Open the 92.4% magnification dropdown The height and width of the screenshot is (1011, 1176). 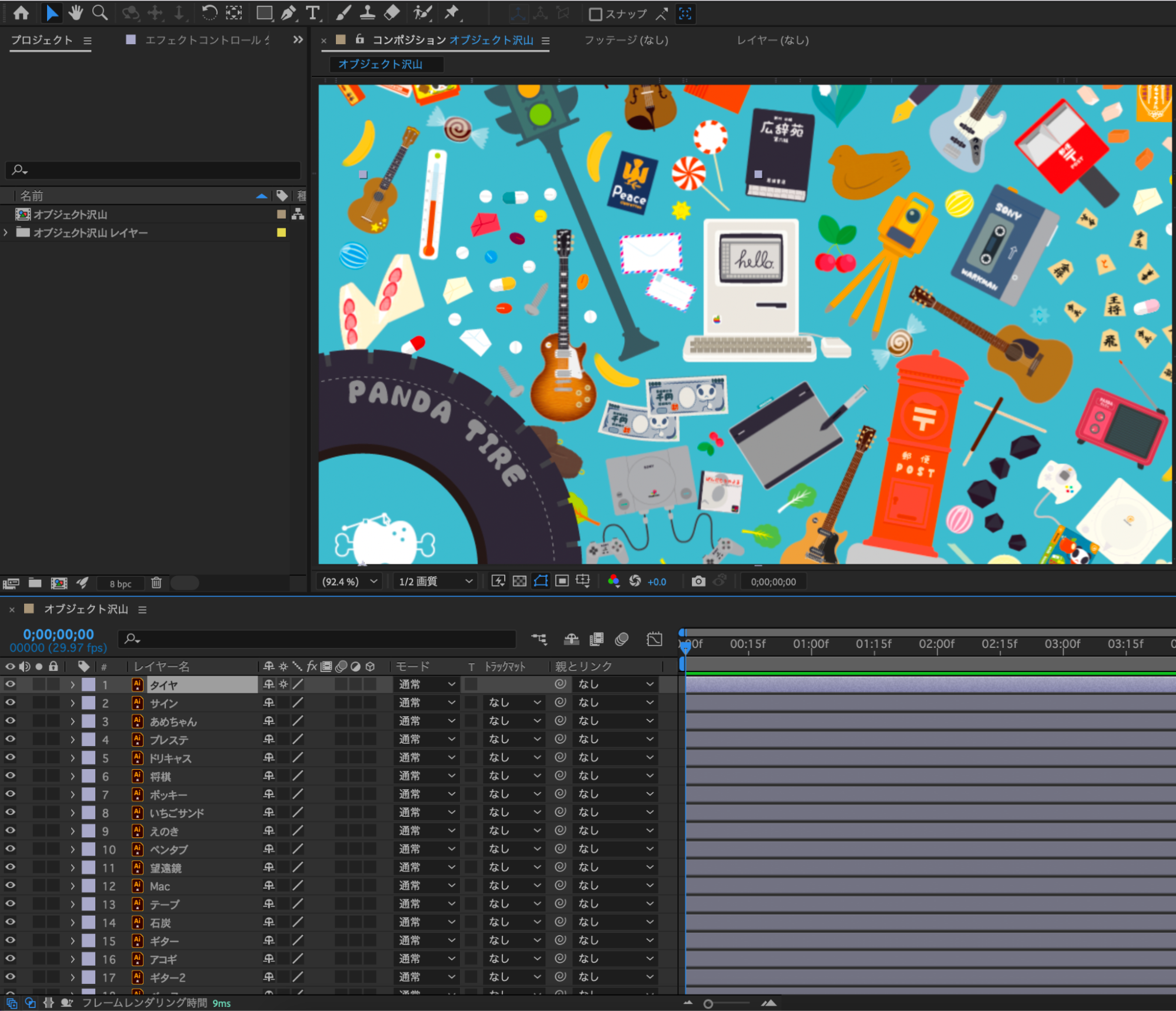[x=349, y=581]
